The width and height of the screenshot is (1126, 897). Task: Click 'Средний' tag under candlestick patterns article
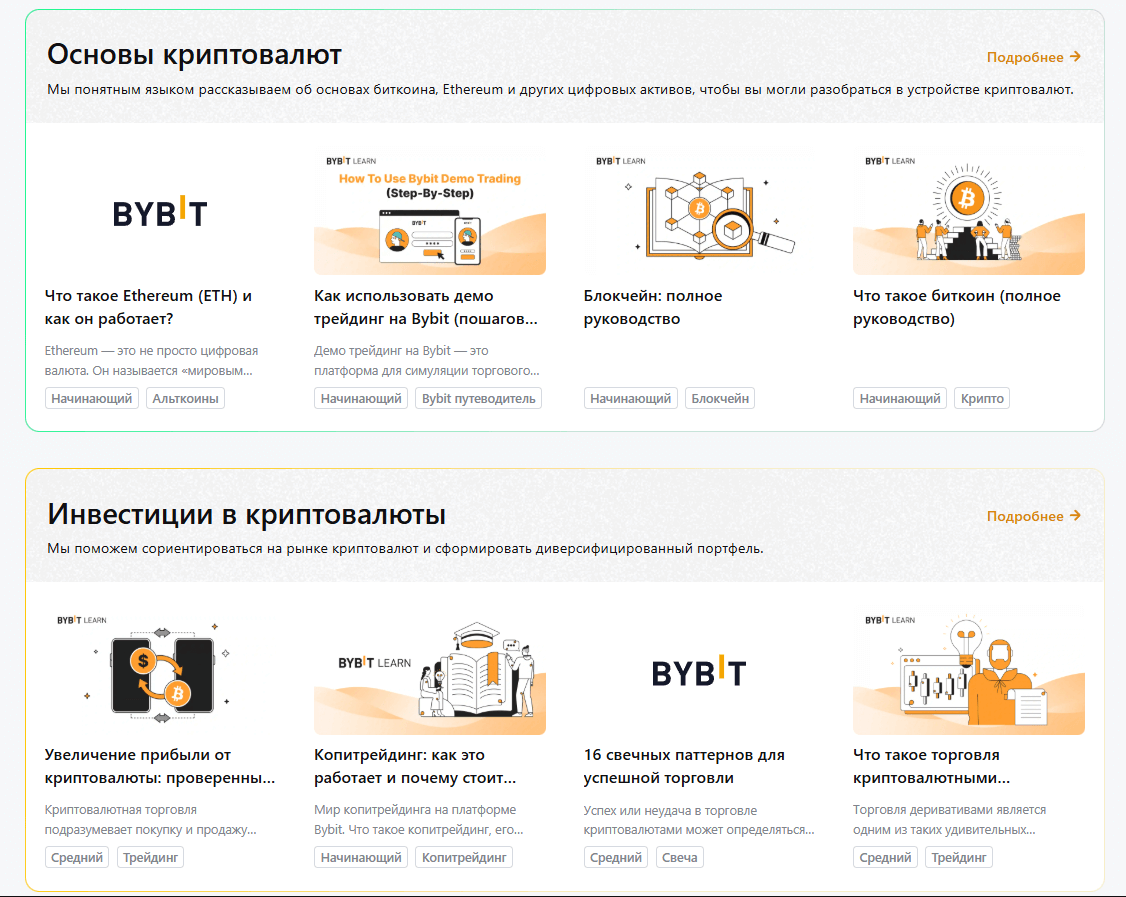[616, 858]
